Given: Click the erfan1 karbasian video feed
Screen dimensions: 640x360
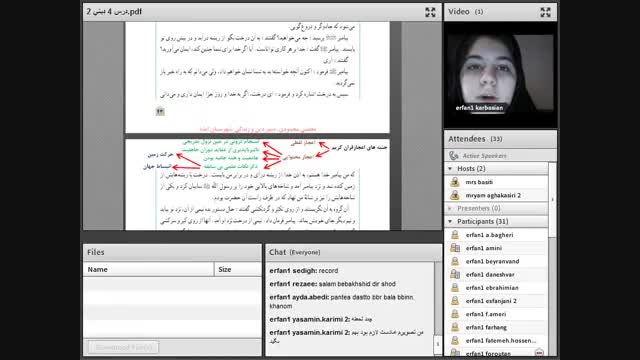Looking at the screenshot, I should pos(500,75).
